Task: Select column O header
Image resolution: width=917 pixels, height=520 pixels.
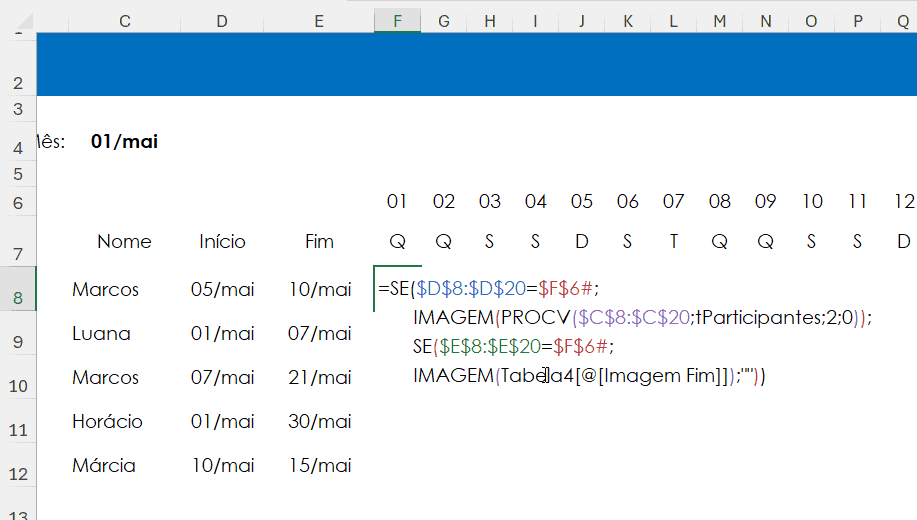Action: [x=811, y=21]
